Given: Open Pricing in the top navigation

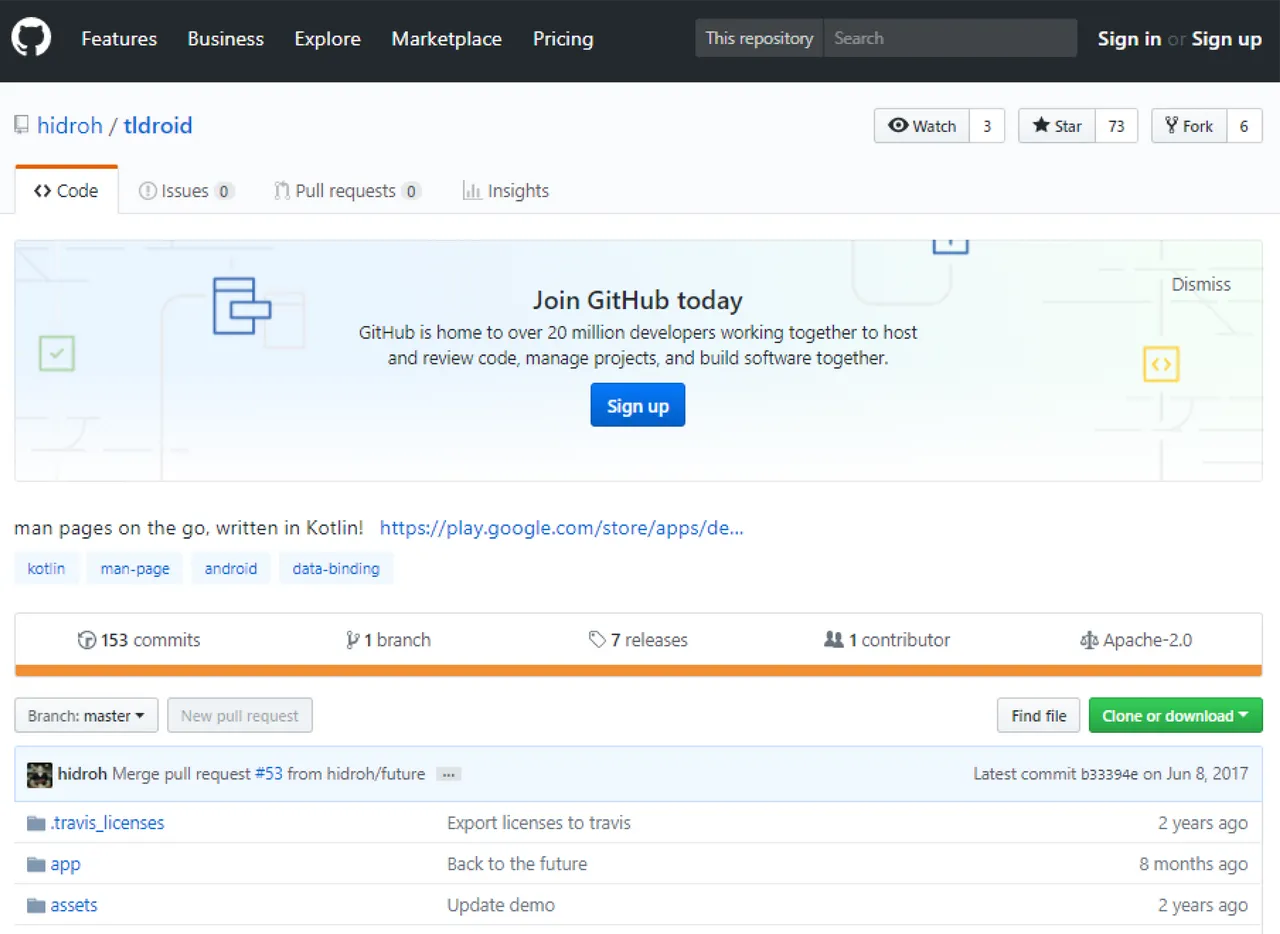Looking at the screenshot, I should pos(563,39).
